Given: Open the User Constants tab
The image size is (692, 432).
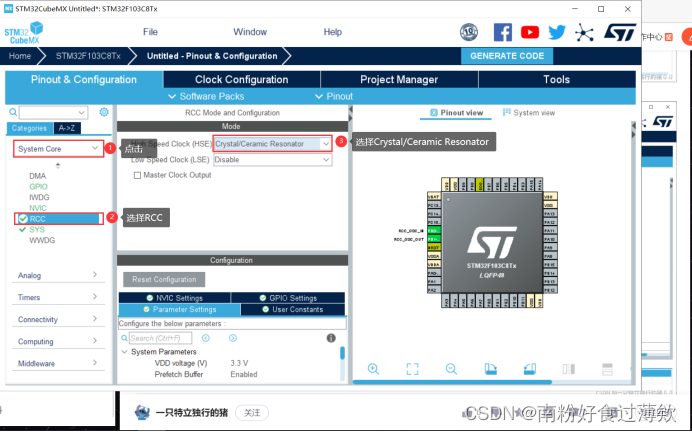Looking at the screenshot, I should click(293, 310).
